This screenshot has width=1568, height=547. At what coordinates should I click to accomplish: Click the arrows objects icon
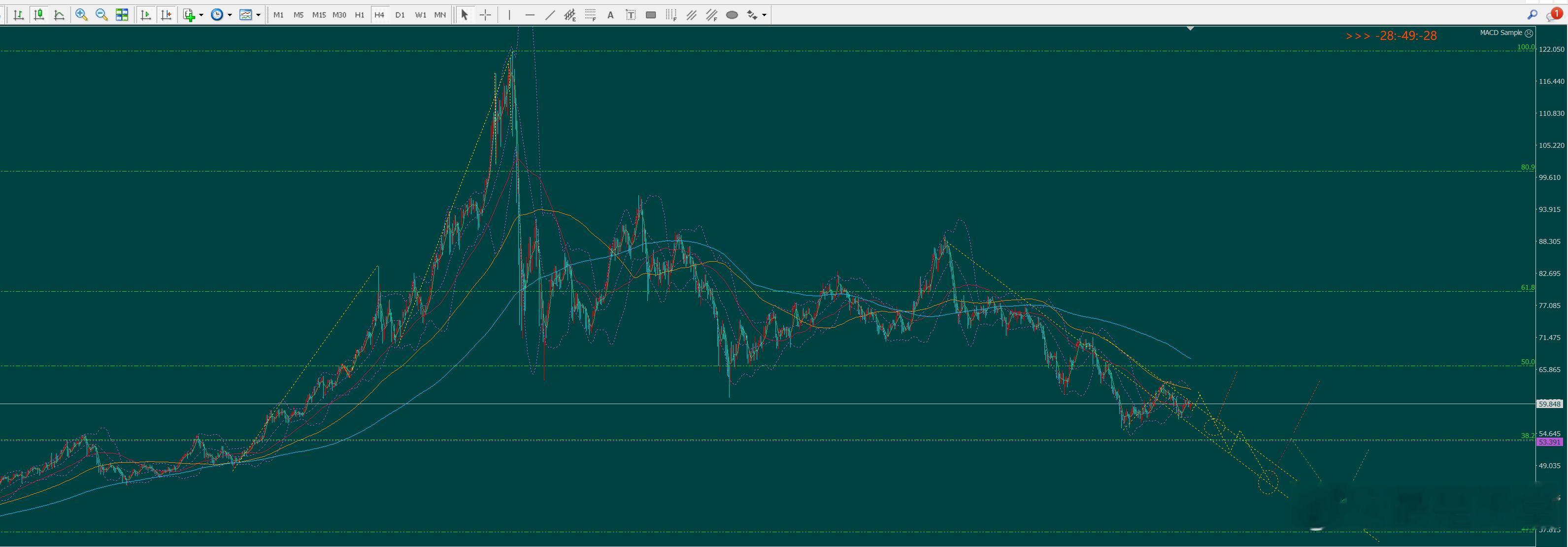click(x=752, y=15)
